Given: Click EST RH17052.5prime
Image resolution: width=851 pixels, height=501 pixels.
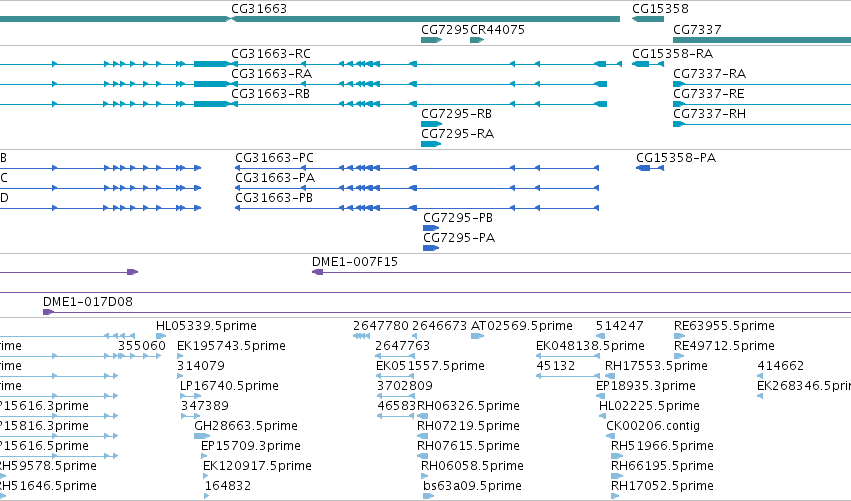Looking at the screenshot, I should [x=662, y=486].
